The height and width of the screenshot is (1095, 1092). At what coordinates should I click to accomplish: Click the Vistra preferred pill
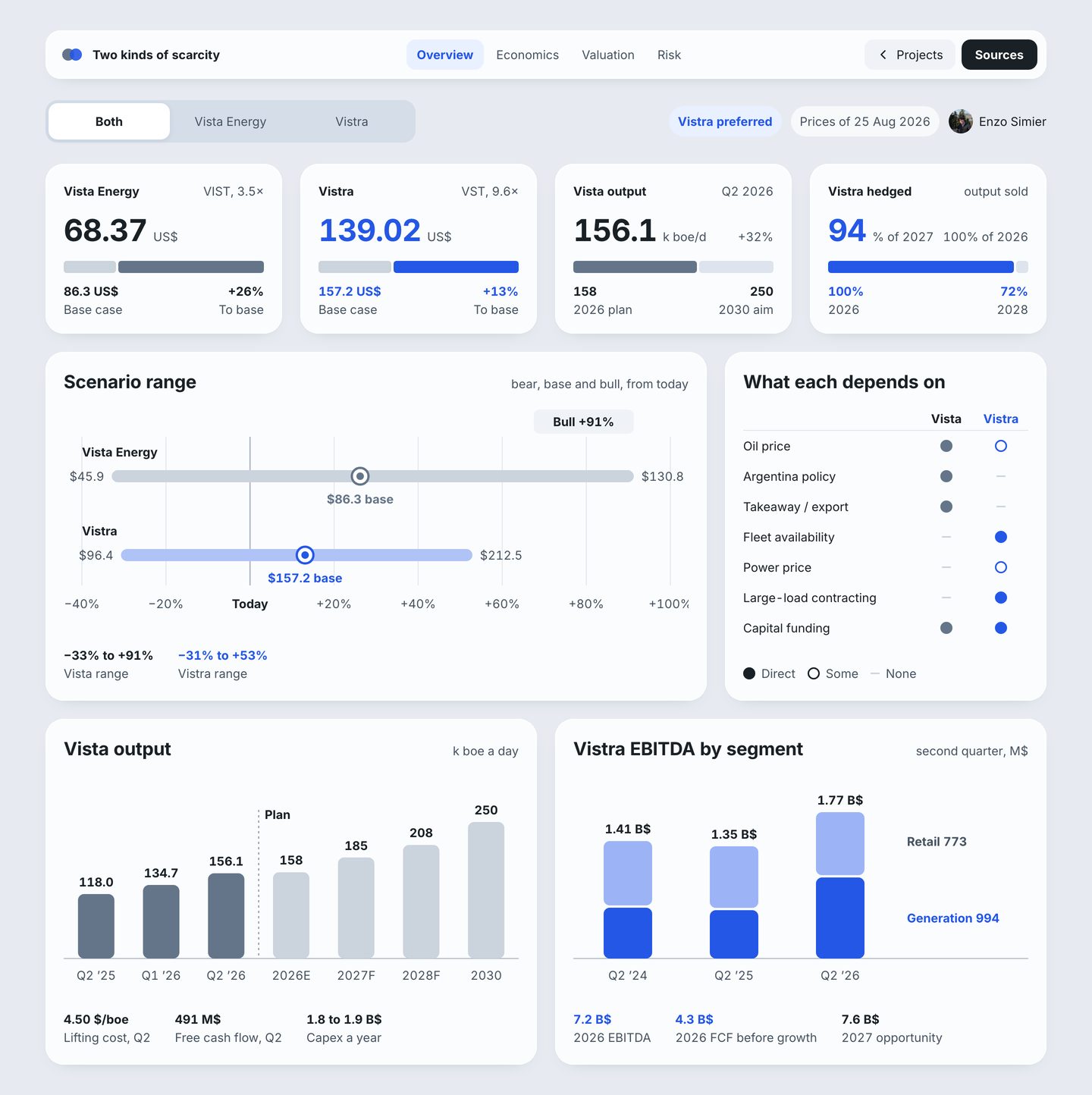coord(725,121)
